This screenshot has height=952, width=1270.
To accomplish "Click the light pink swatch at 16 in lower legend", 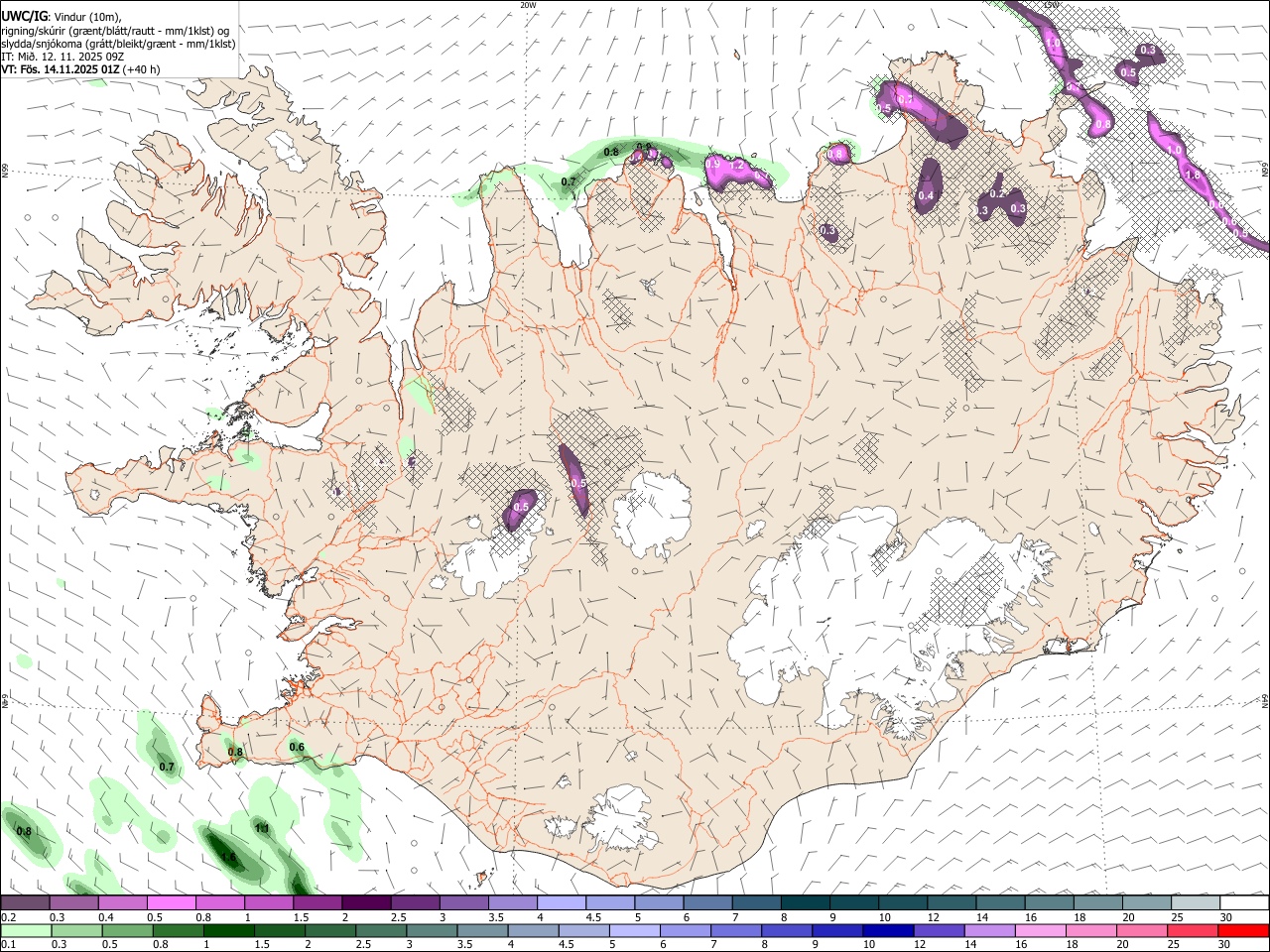I will (x=1040, y=930).
